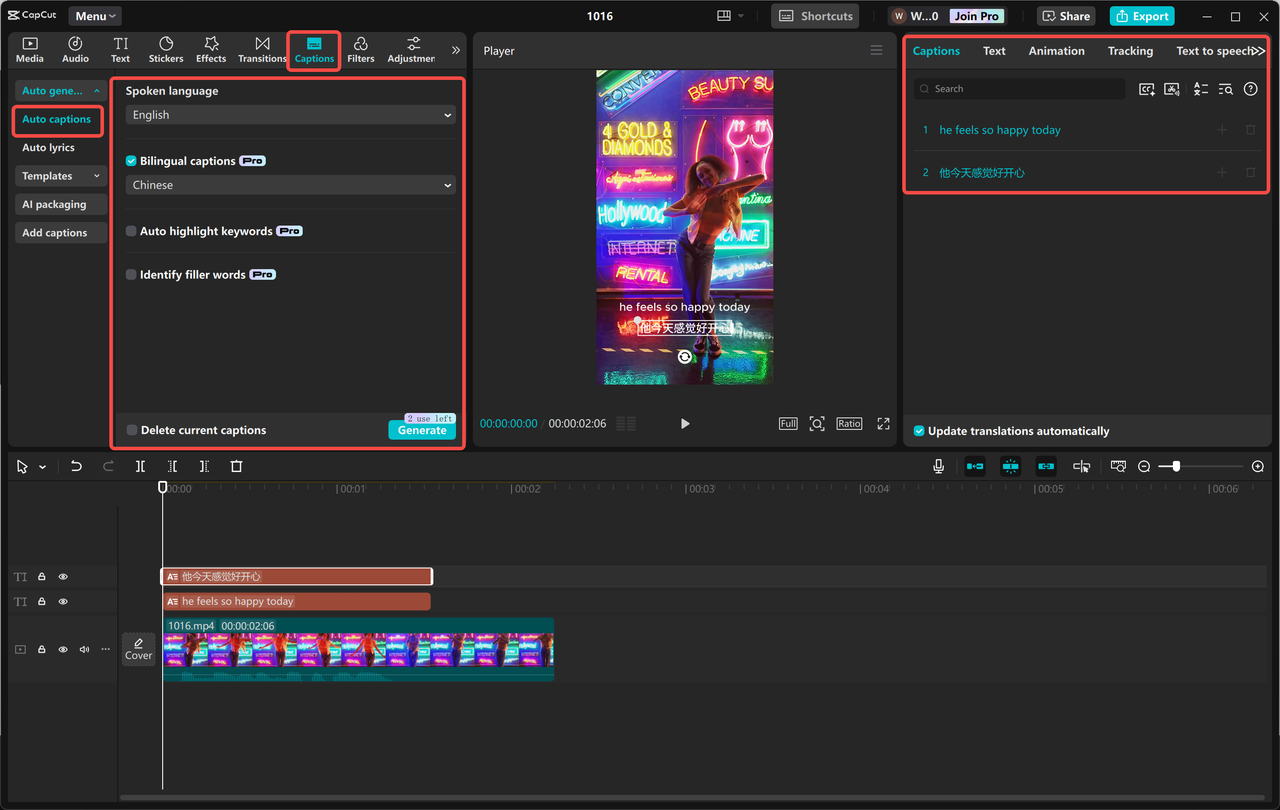Disable Update translations automatically
Viewport: 1280px width, 810px height.
coord(918,431)
